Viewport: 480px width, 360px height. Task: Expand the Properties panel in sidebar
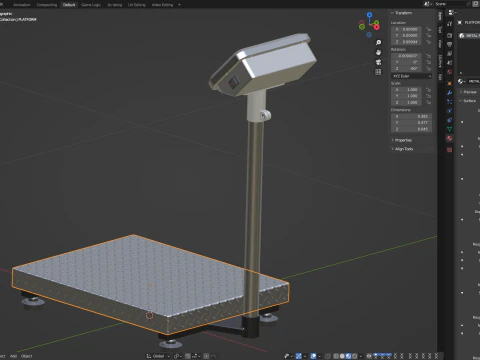401,140
